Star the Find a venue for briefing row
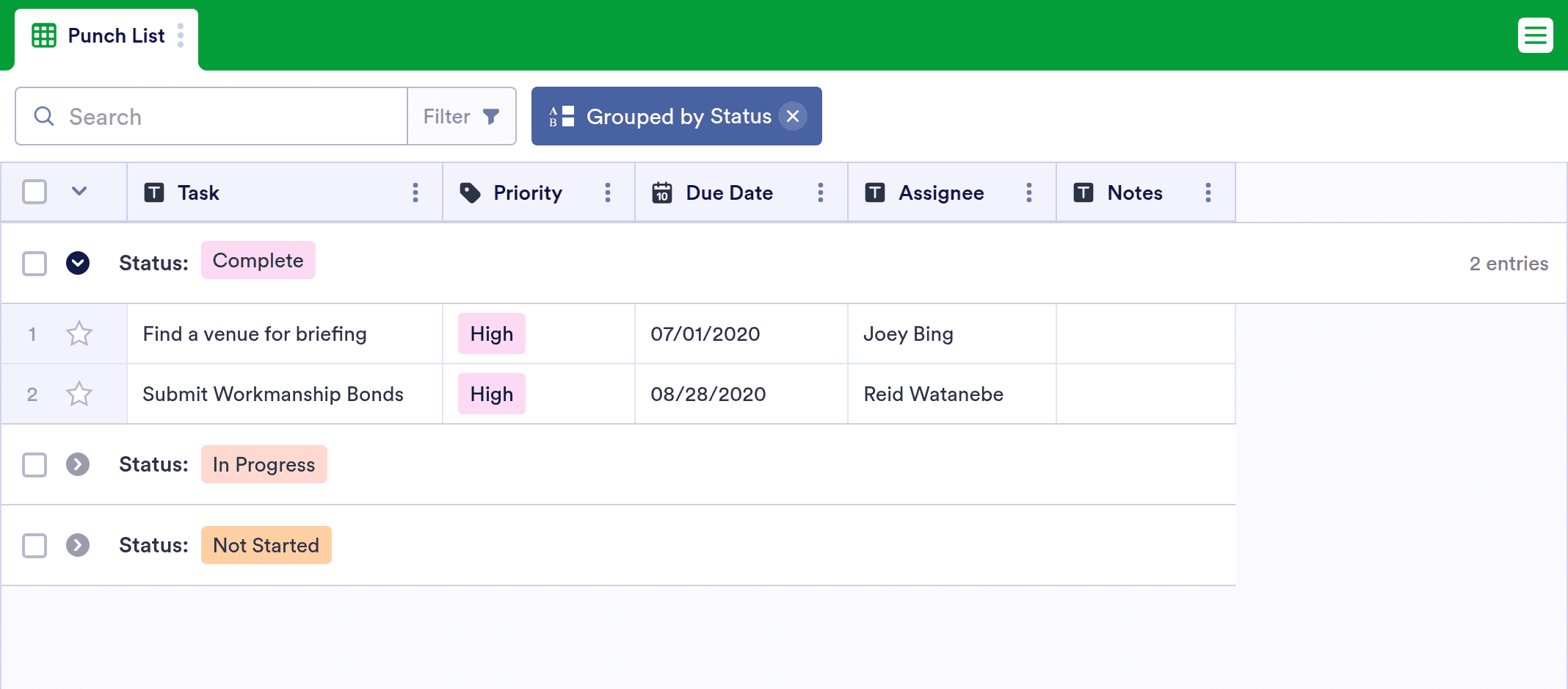 click(79, 334)
